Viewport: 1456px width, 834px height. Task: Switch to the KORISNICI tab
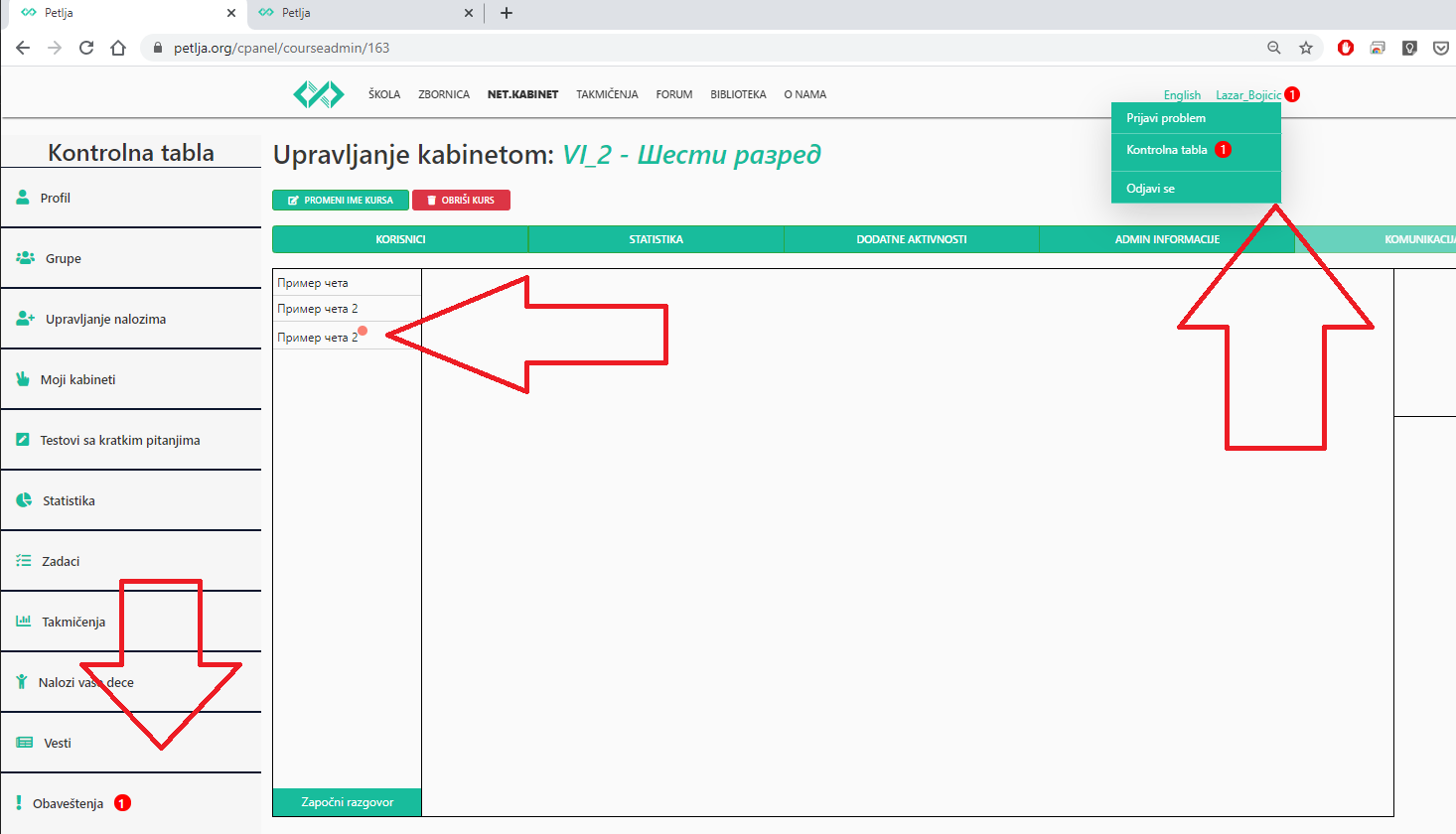(x=400, y=239)
